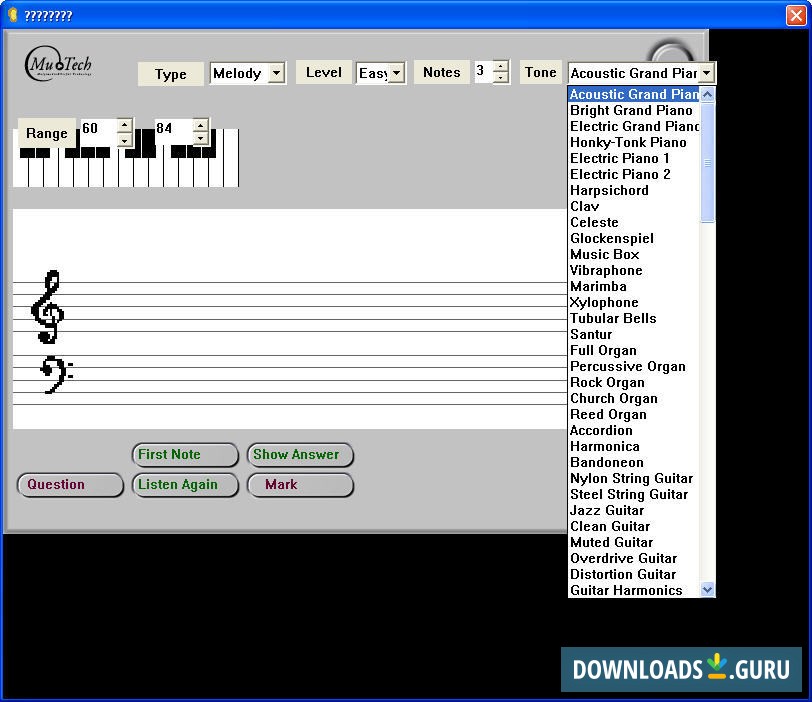This screenshot has width=812, height=702.
Task: Increase the lower Range value 60
Action: tap(124, 125)
